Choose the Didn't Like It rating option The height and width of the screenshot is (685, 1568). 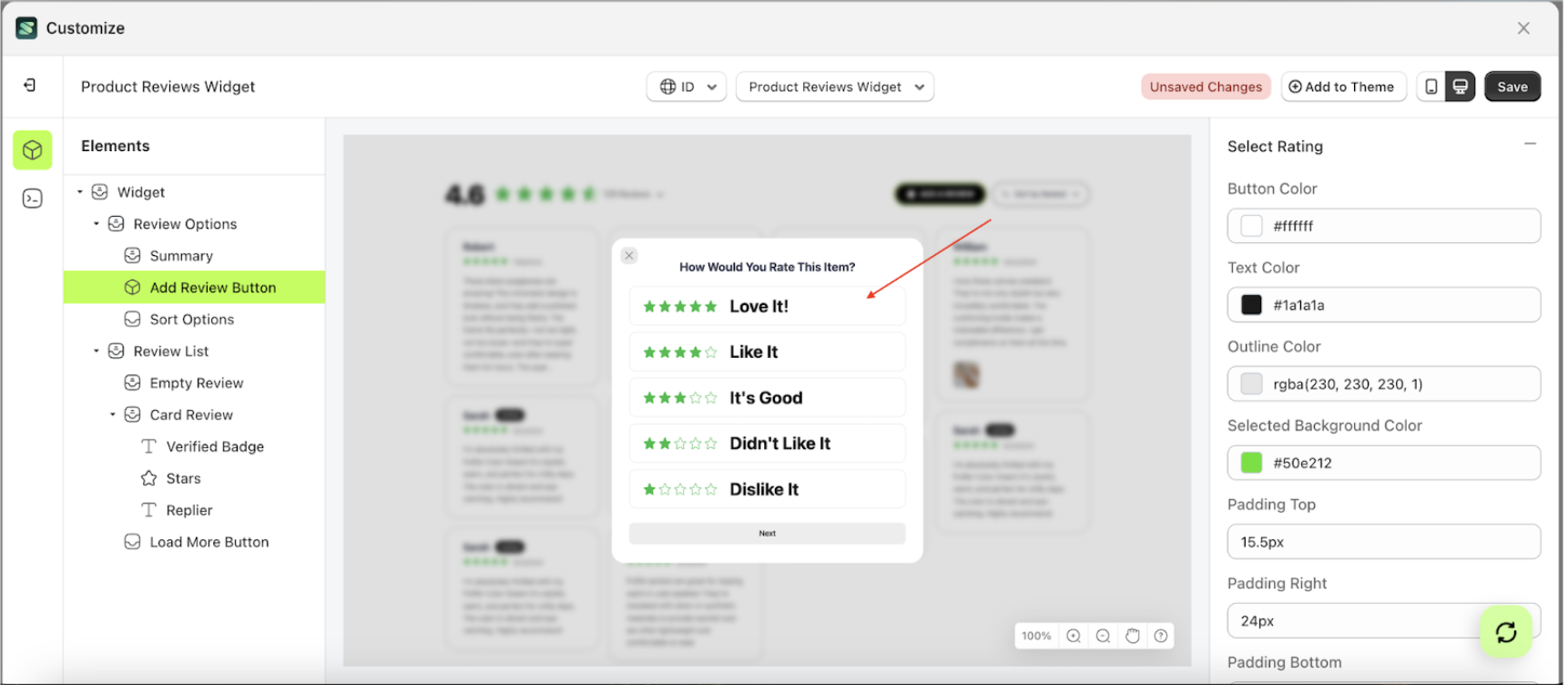tap(768, 444)
